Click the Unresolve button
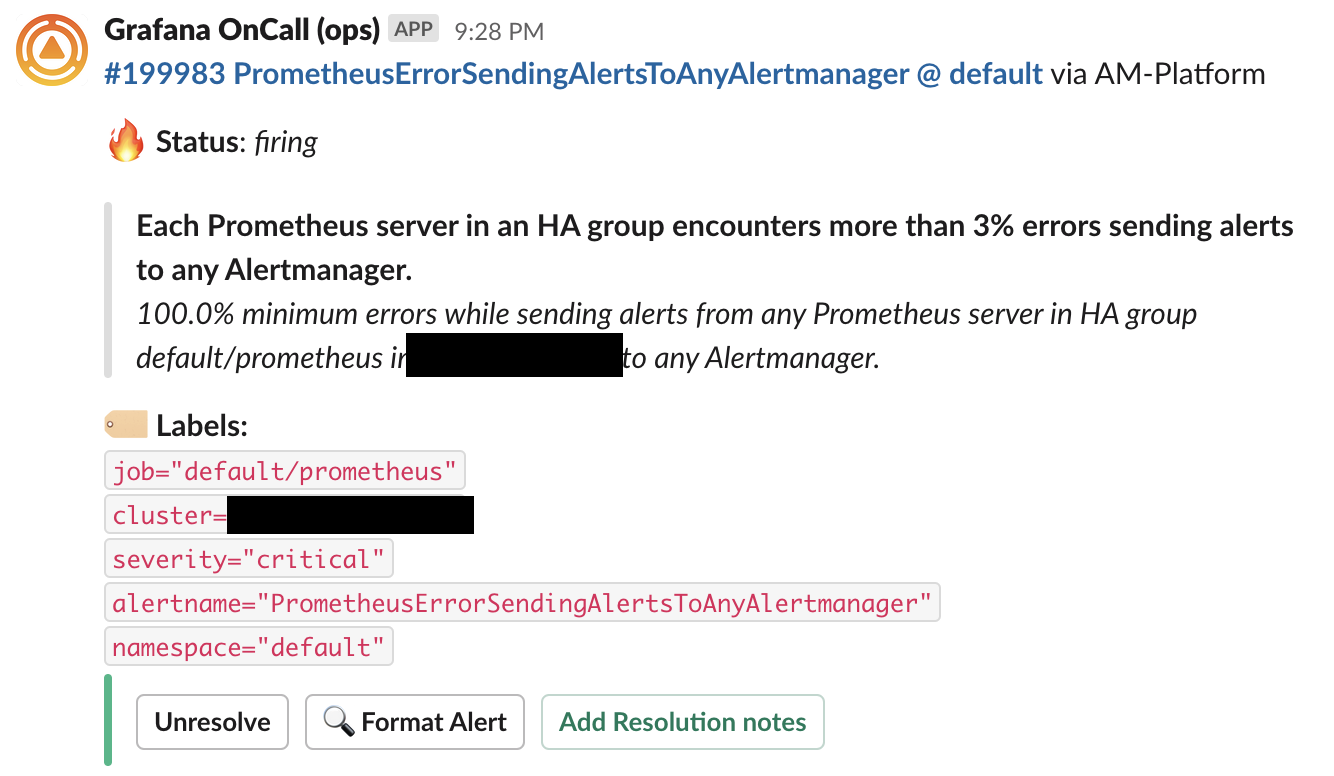1334x776 pixels. (212, 722)
